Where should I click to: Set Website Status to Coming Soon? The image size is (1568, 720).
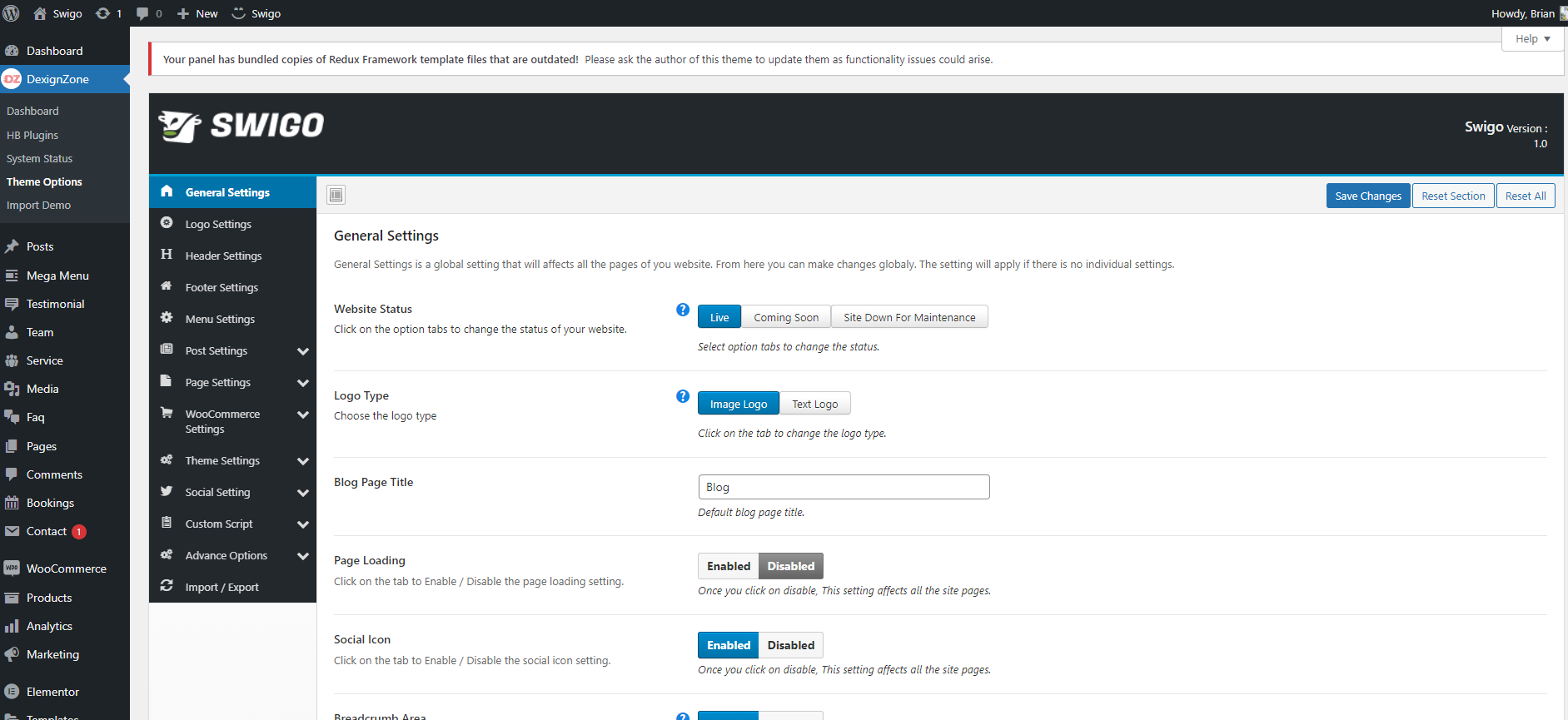[x=785, y=317]
